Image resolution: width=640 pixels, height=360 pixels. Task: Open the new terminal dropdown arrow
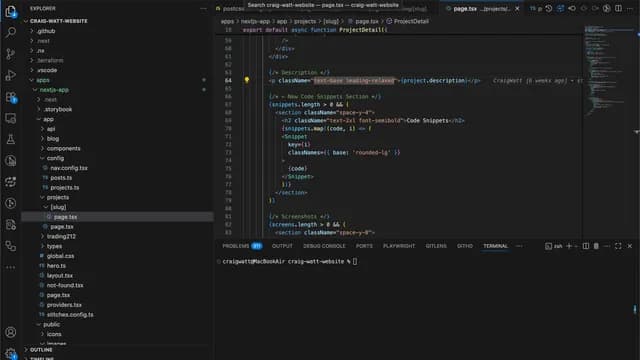pos(576,246)
